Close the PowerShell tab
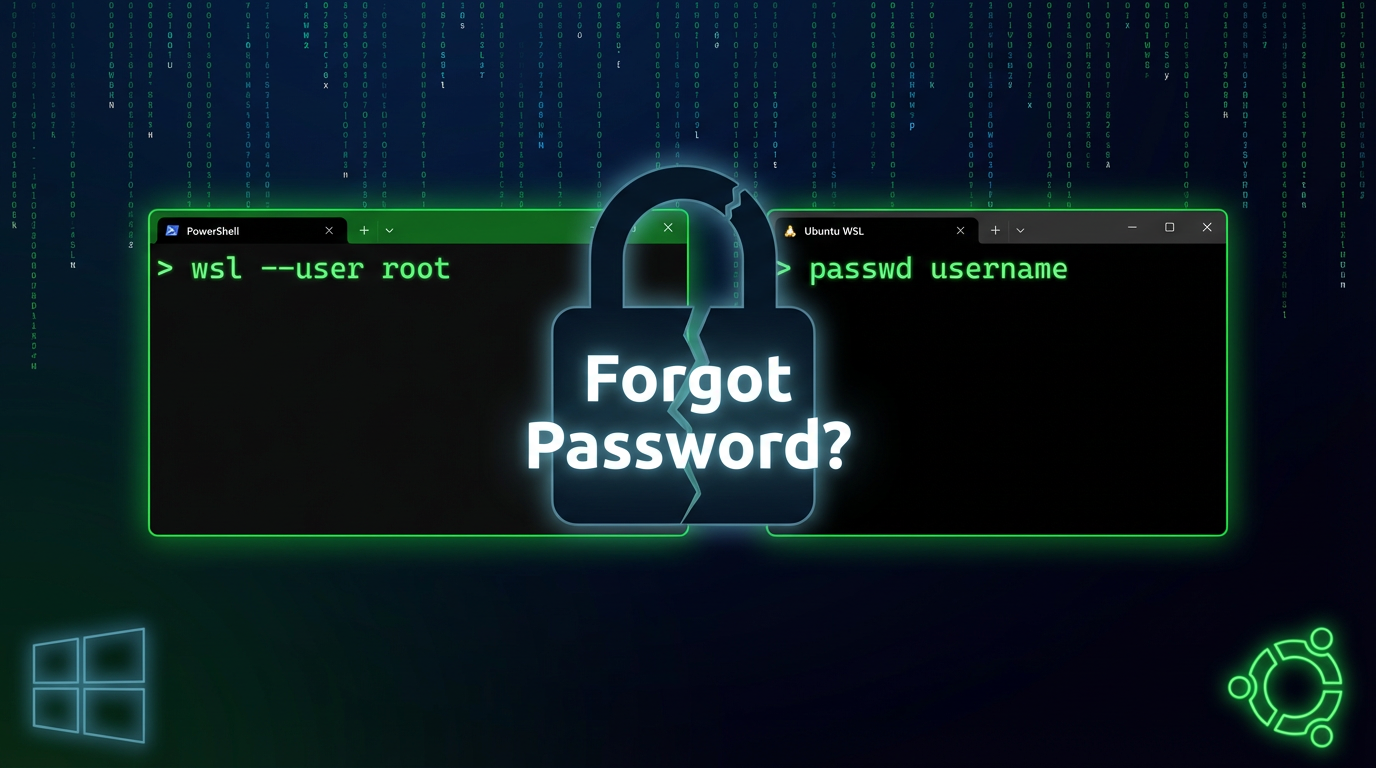Screen dimensions: 1376x768 329,231
